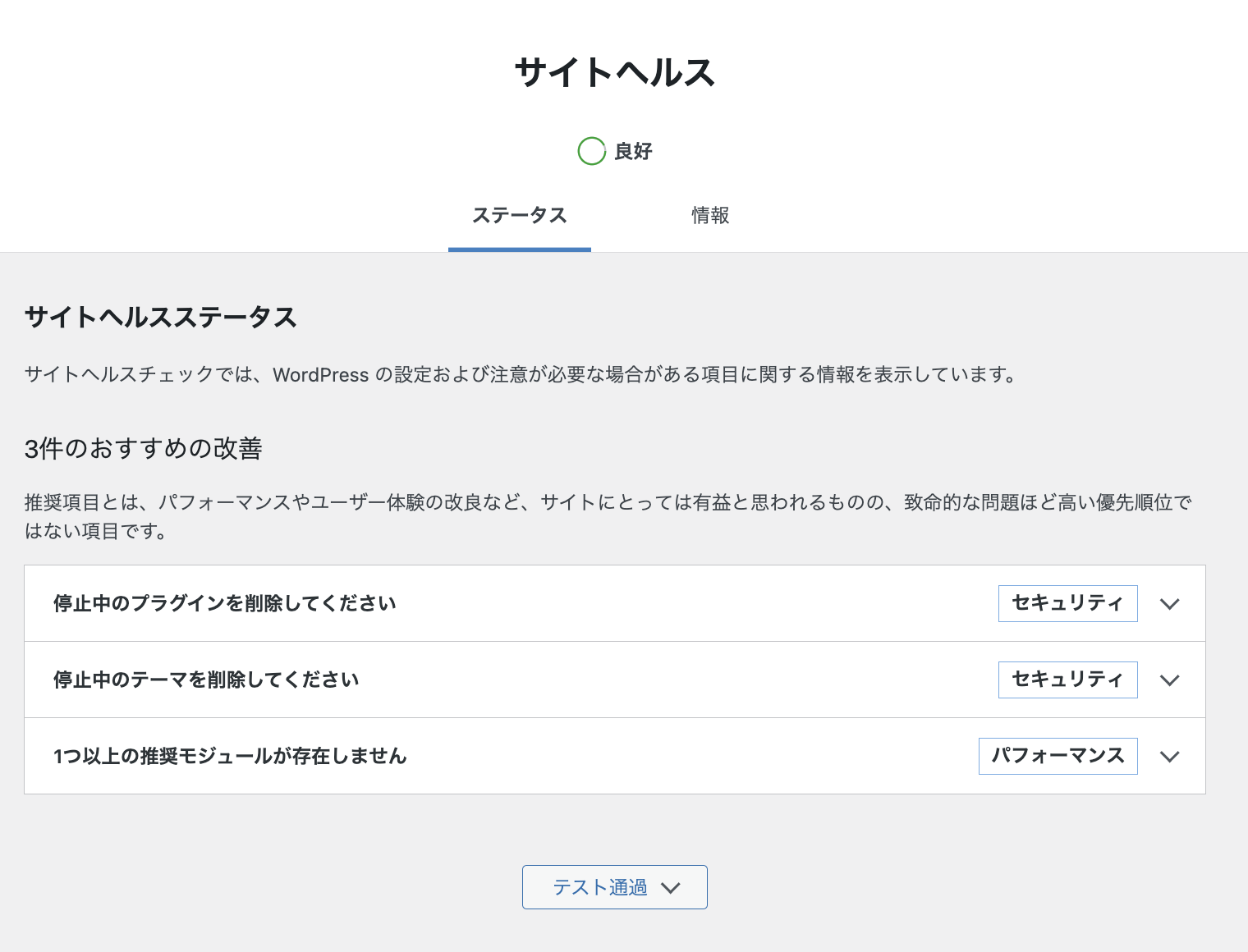The image size is (1248, 952).
Task: Click the chevron inside テスト通過 button
Action: 671,888
